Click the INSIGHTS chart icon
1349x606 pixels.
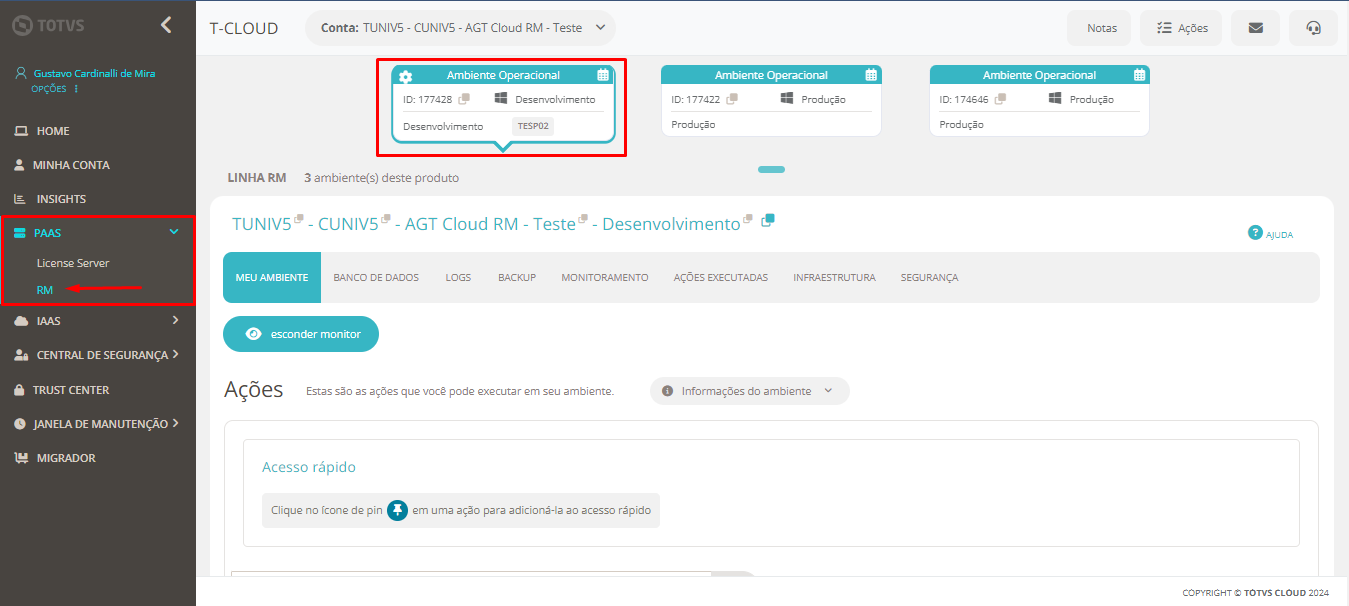(x=20, y=199)
